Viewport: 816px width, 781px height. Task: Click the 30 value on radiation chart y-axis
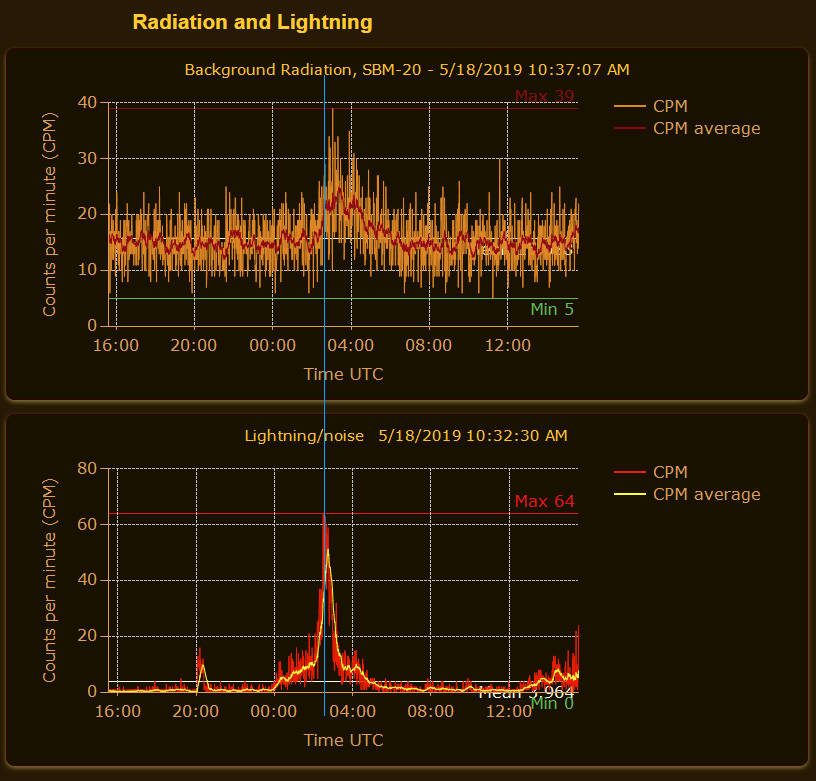click(87, 158)
